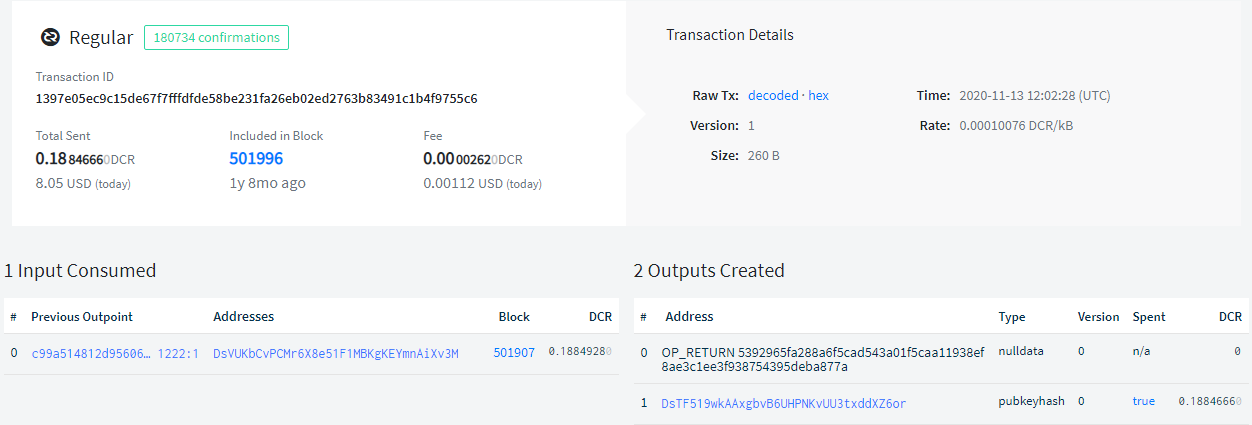The image size is (1252, 425).
Task: Click the spent 'true' link
Action: (x=1144, y=401)
